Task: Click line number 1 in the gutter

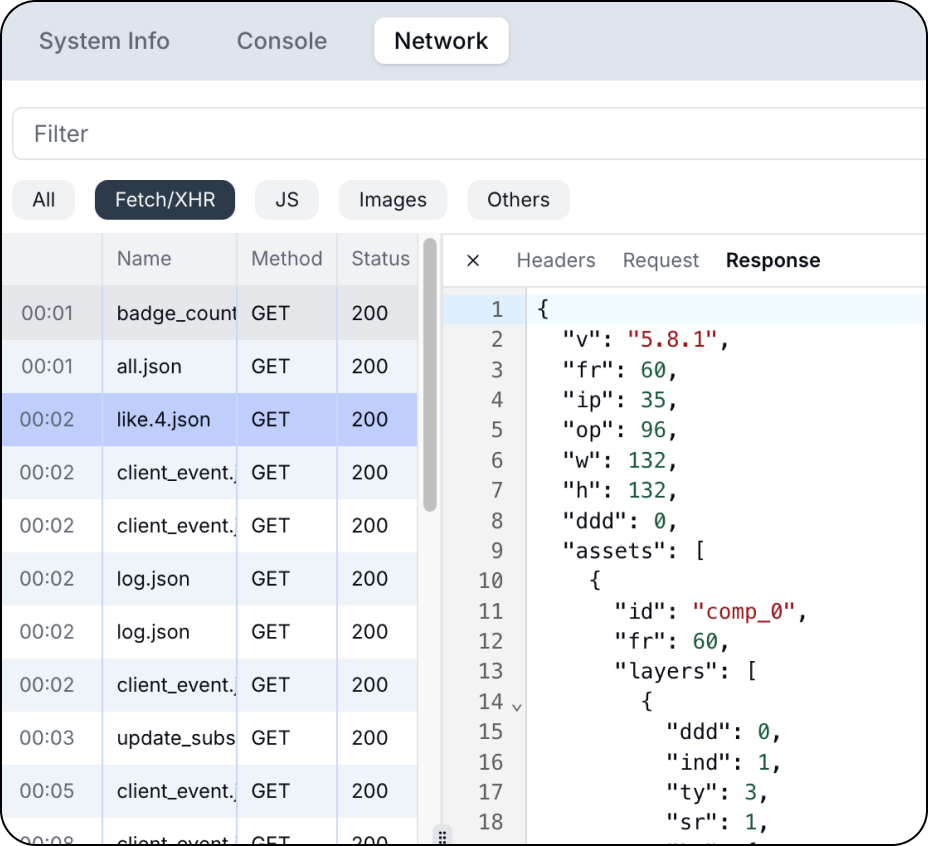Action: pyautogui.click(x=497, y=310)
